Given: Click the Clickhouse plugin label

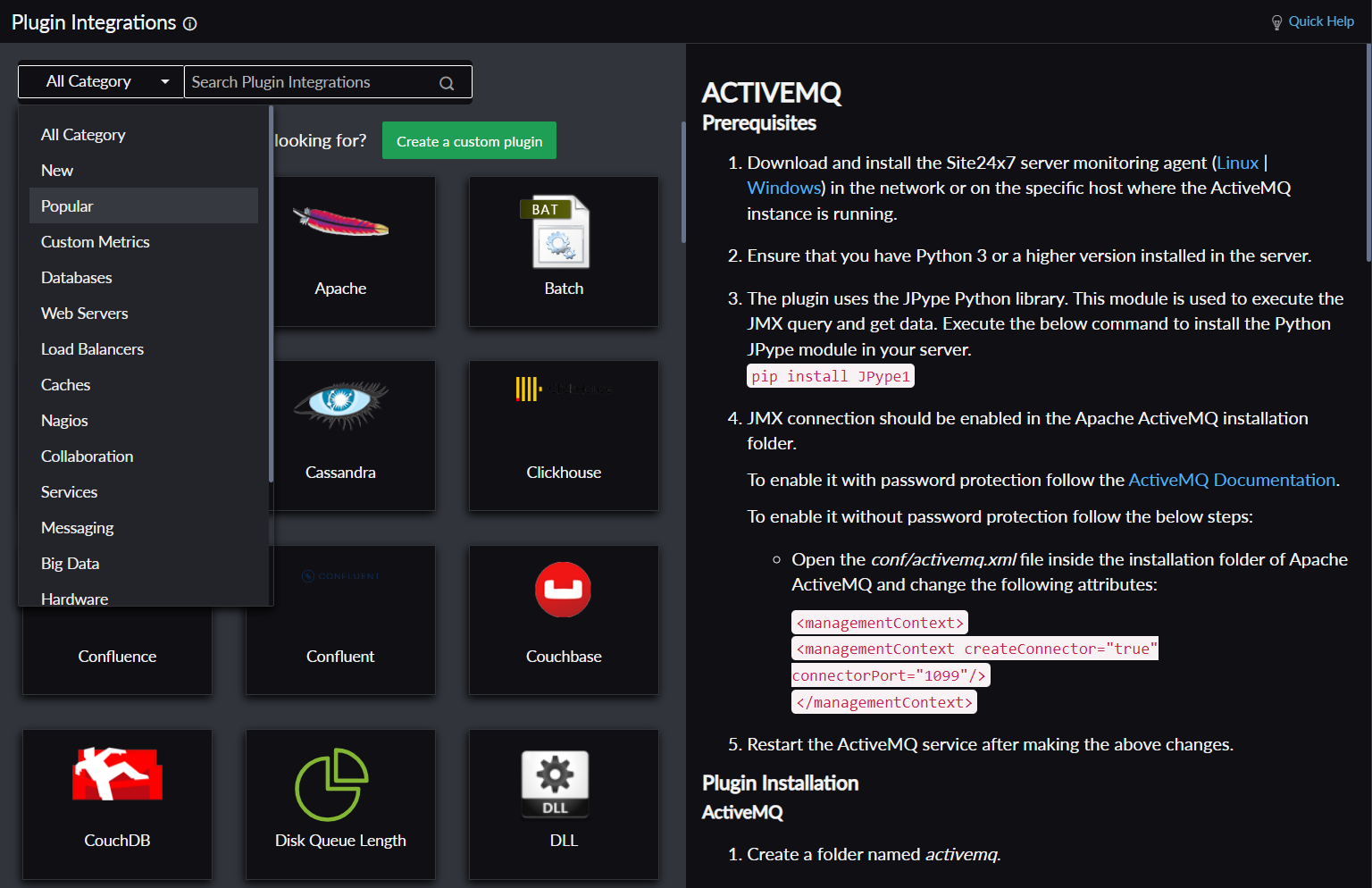Looking at the screenshot, I should 564,473.
